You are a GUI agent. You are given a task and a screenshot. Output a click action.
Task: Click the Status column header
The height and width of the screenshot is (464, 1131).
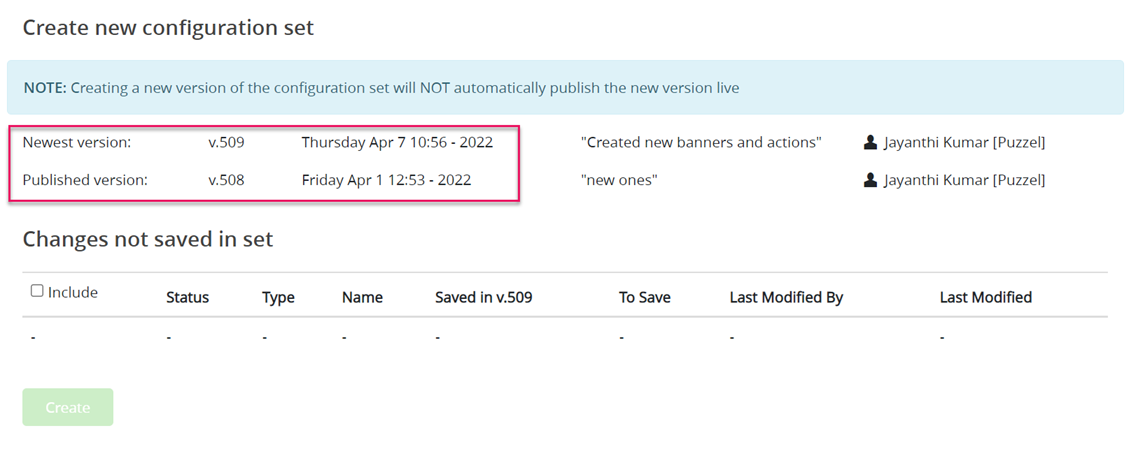187,297
